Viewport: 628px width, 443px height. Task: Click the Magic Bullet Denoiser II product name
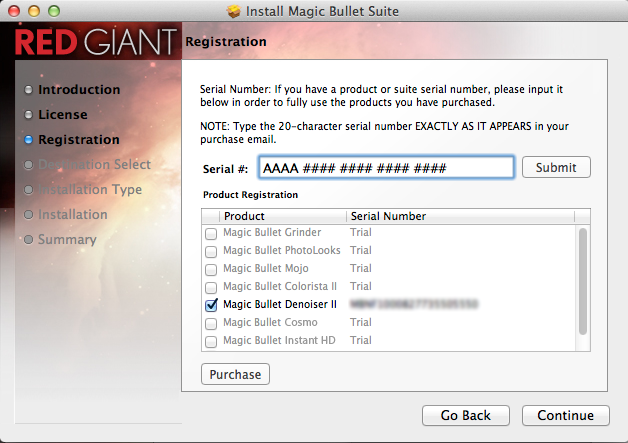[x=280, y=304]
